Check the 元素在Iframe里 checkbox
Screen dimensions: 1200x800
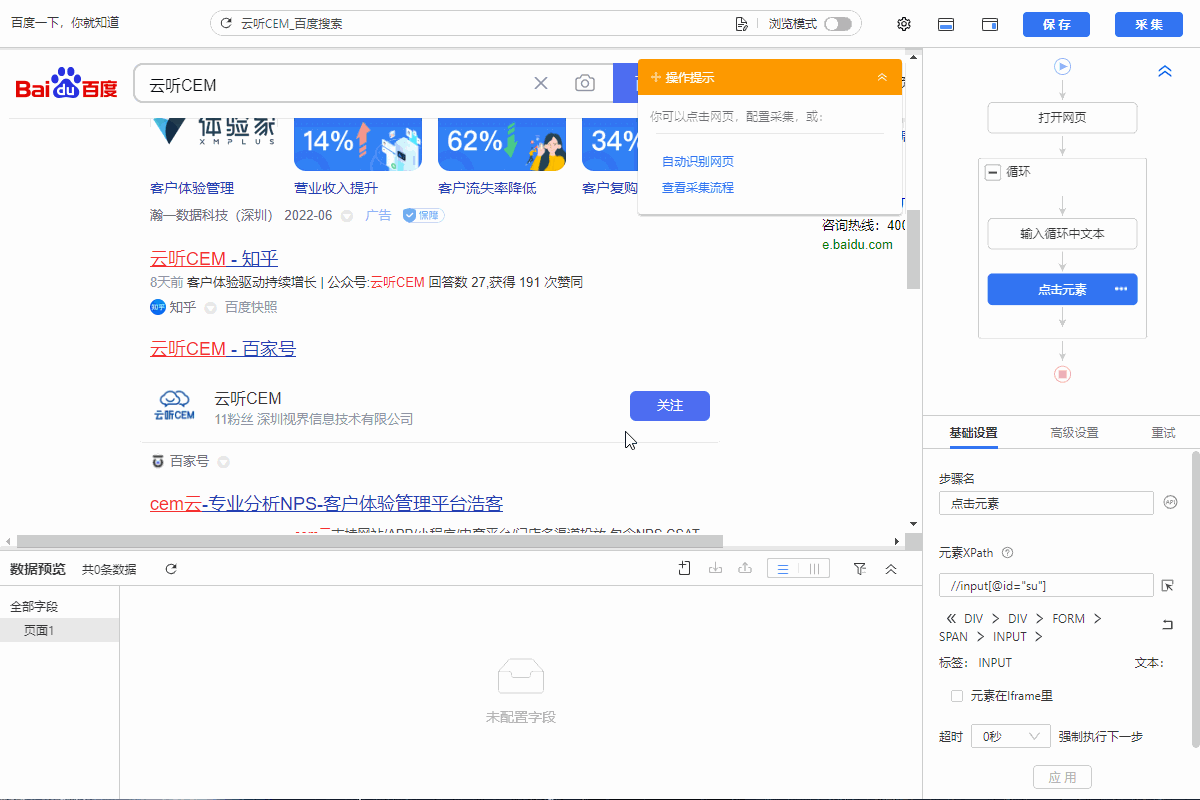(x=957, y=696)
